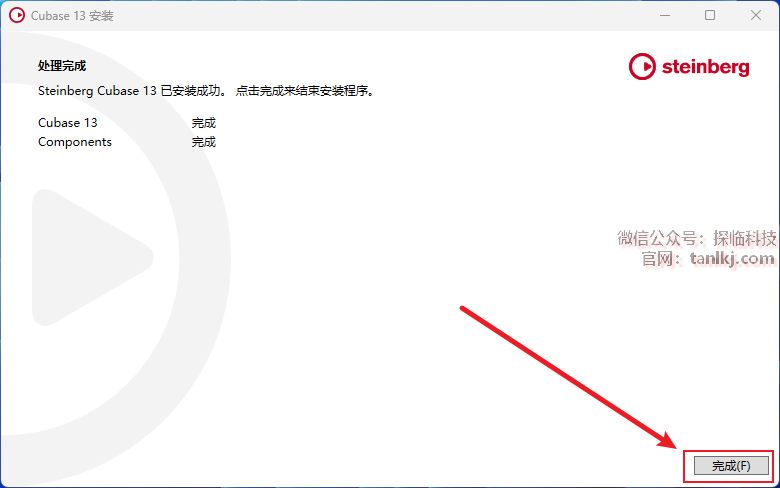The width and height of the screenshot is (780, 488).
Task: Click the Cubase icon in the title bar
Action: [17, 15]
